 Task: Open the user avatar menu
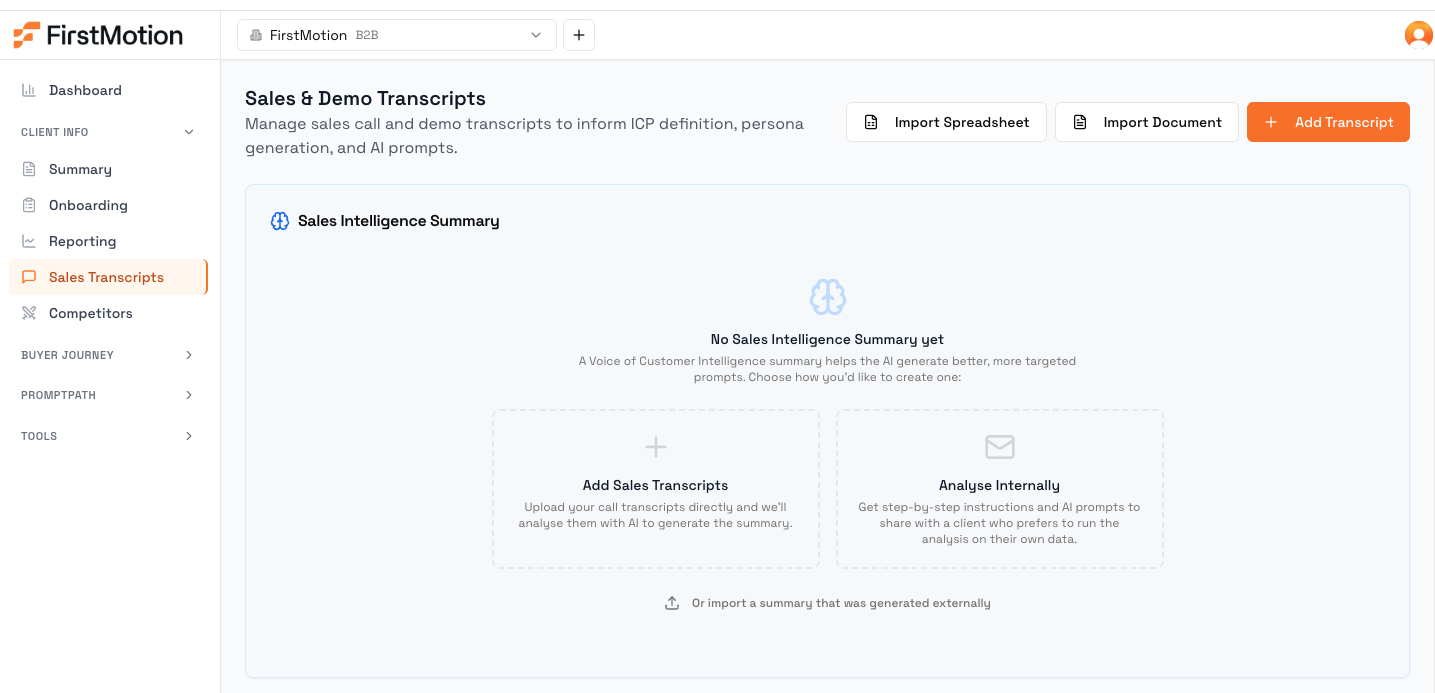click(1418, 35)
